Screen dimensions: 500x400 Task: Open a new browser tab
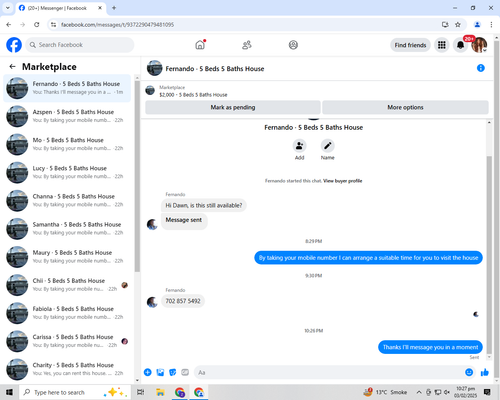(x=114, y=8)
